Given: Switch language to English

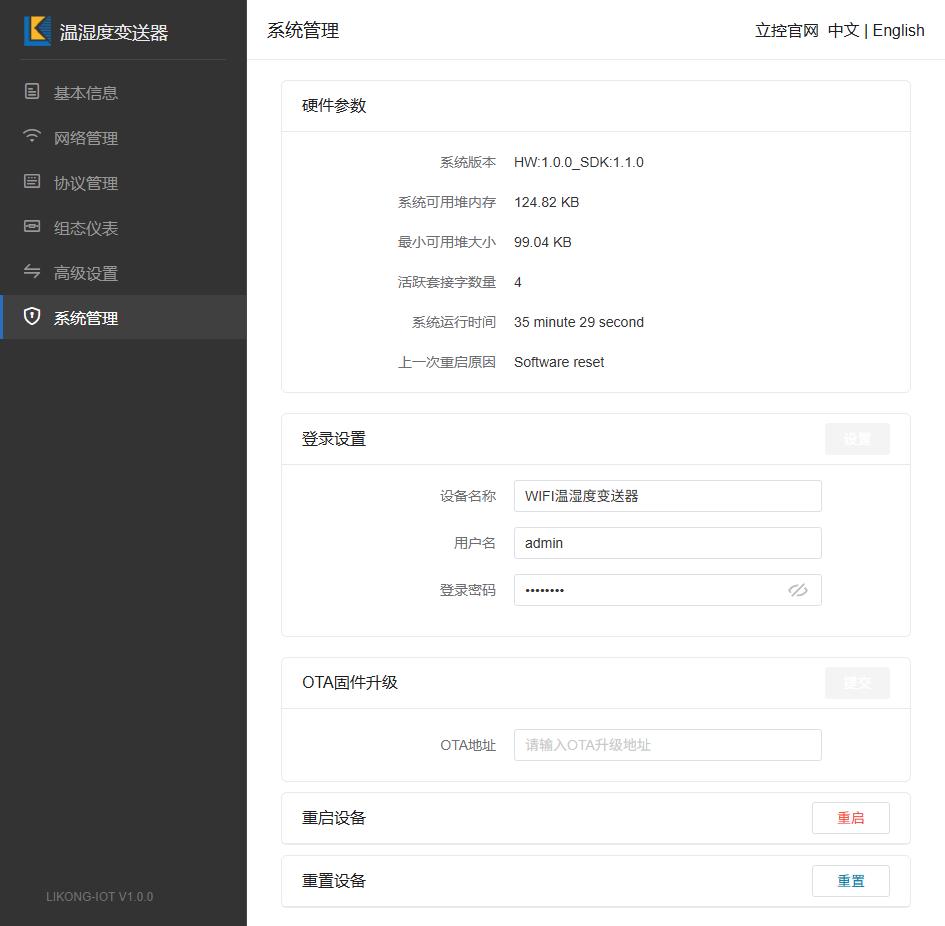Looking at the screenshot, I should (898, 30).
